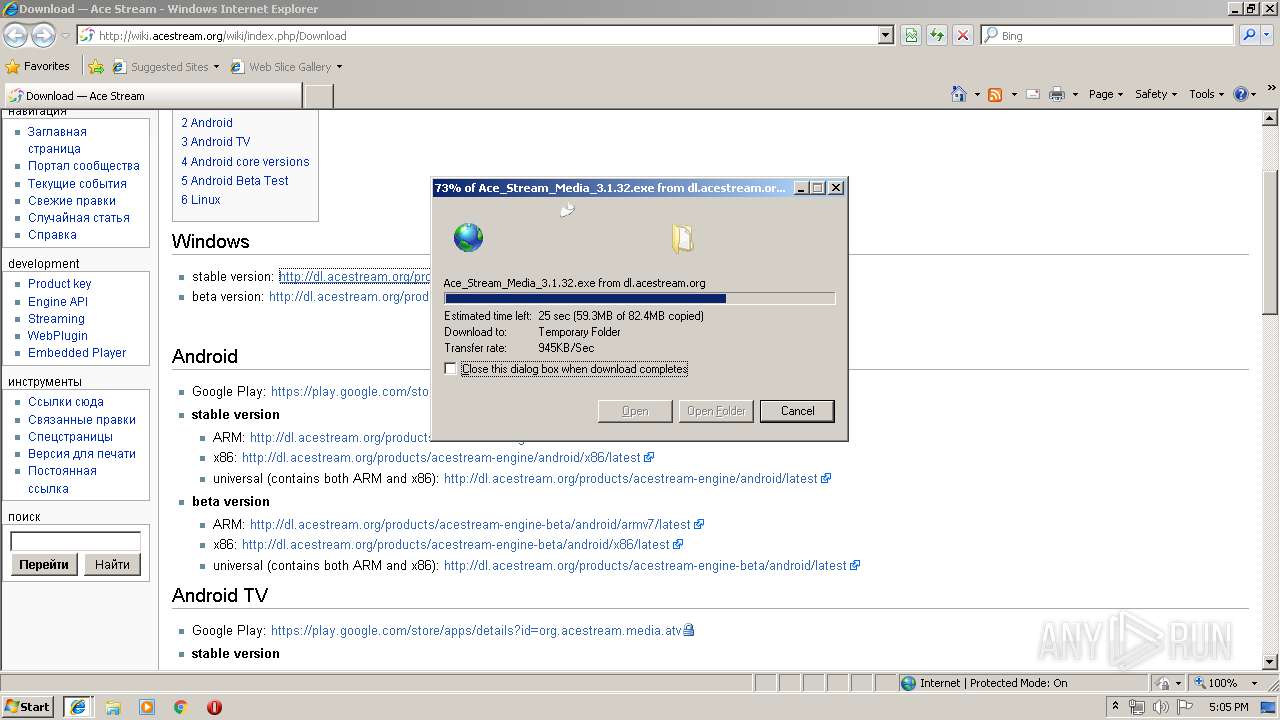Click the page vertical scrollbar down arrow

tap(1271, 661)
